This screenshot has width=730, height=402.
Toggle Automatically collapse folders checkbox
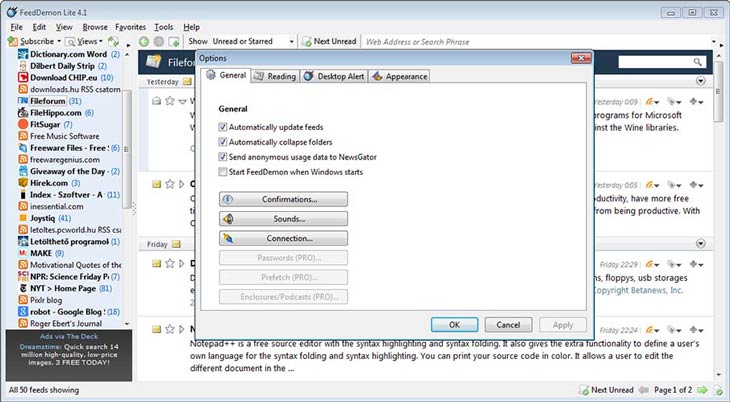222,143
